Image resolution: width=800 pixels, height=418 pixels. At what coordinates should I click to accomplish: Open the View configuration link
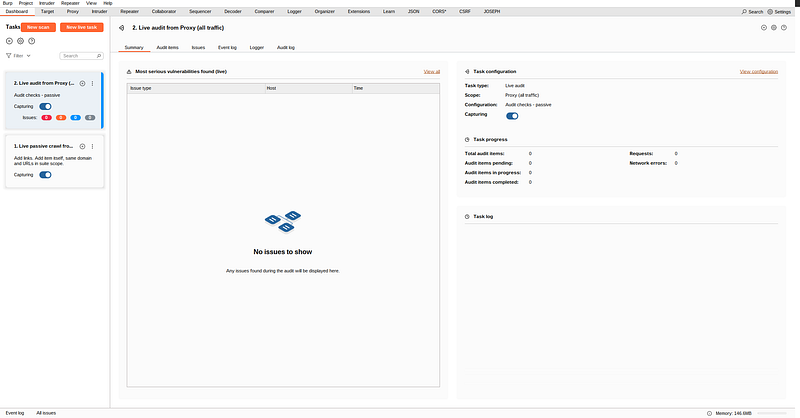pos(759,71)
